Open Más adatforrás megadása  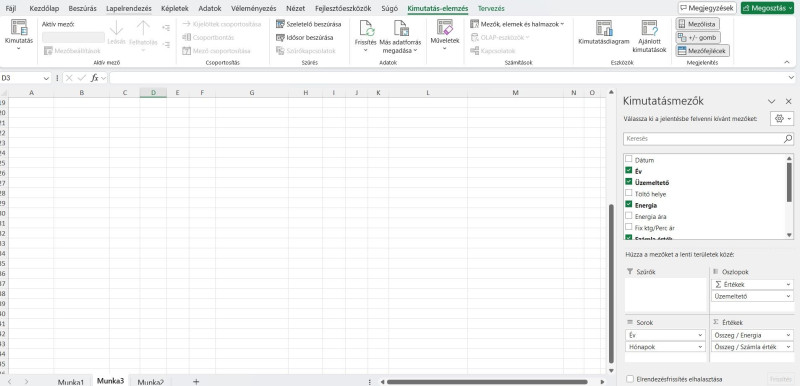point(401,37)
